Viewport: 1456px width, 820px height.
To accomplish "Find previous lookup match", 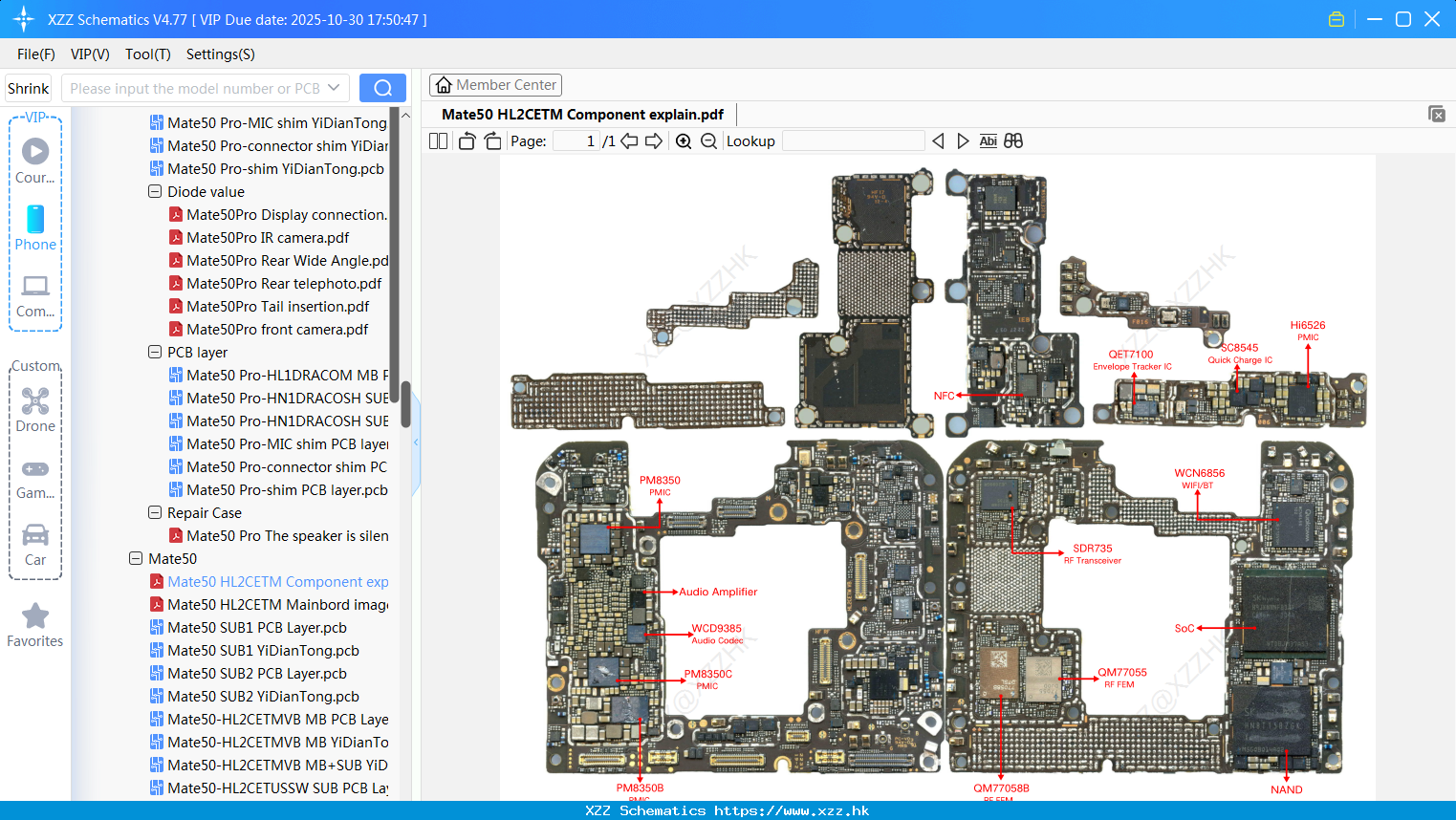I will (938, 141).
